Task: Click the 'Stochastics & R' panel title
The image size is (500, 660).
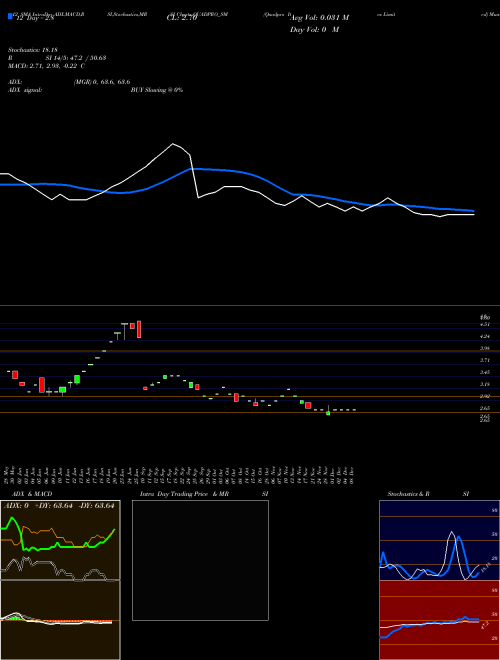Action: click(x=408, y=494)
